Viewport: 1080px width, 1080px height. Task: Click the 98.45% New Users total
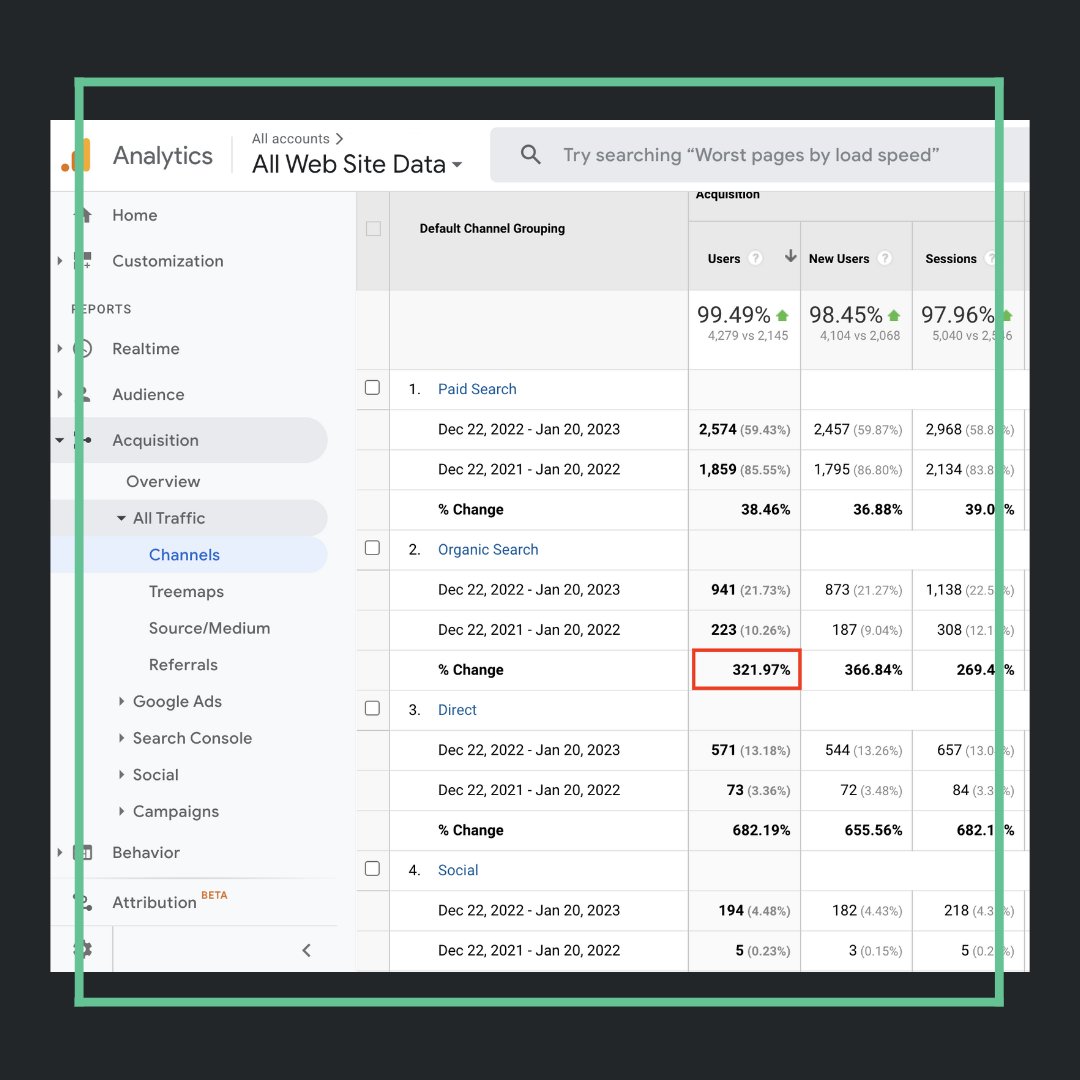[x=846, y=315]
